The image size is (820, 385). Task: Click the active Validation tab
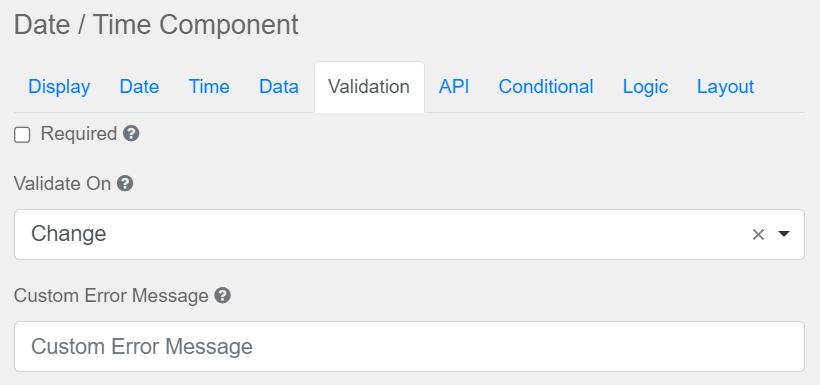(369, 87)
